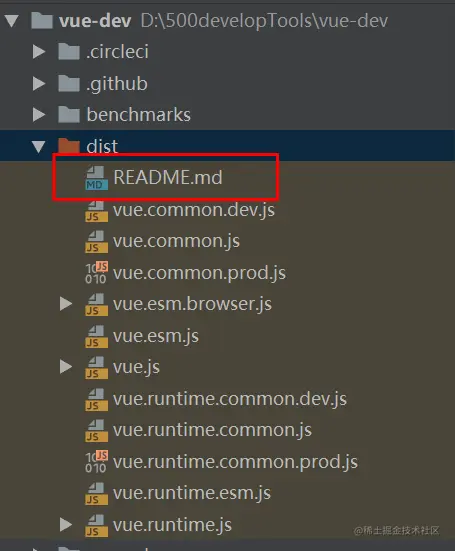This screenshot has height=551, width=455.
Task: Expand the benchmarks folder arrow
Action: point(39,115)
